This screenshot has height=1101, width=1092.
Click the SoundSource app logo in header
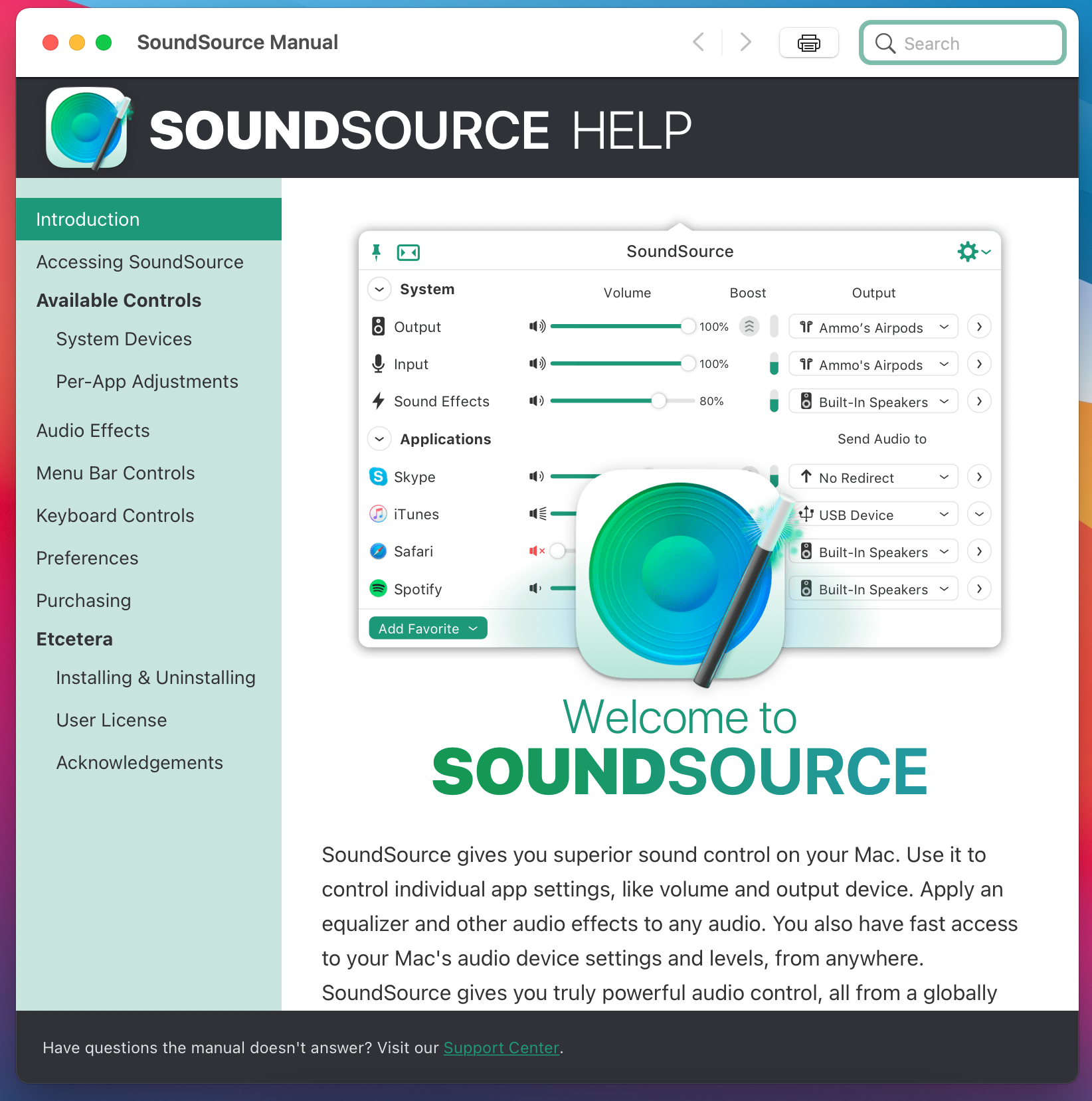tap(88, 128)
